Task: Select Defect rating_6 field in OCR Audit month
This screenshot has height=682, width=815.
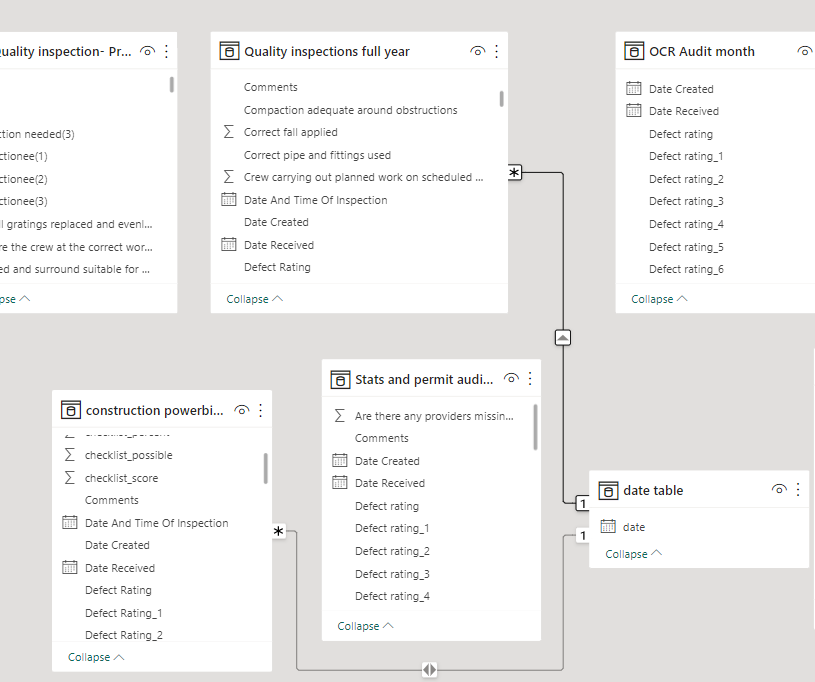Action: [686, 269]
